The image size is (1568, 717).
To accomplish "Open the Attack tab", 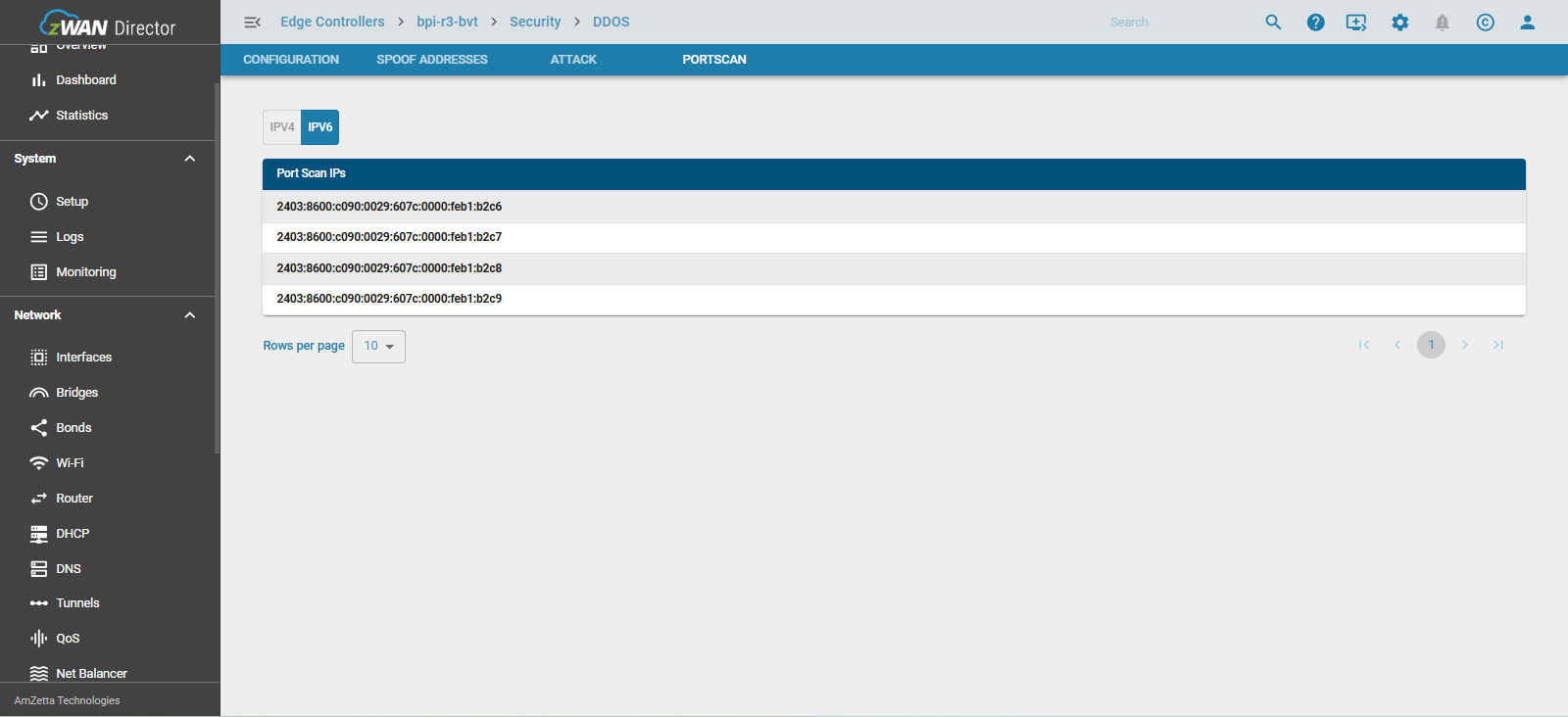I will tap(573, 60).
